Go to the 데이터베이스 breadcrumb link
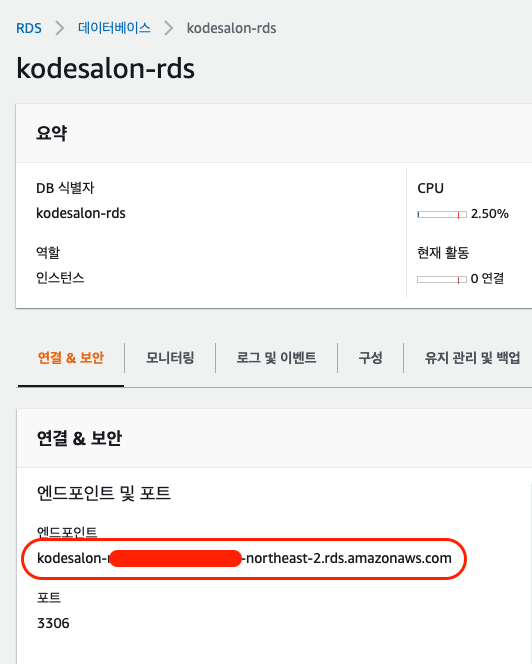The width and height of the screenshot is (532, 664). (x=114, y=28)
